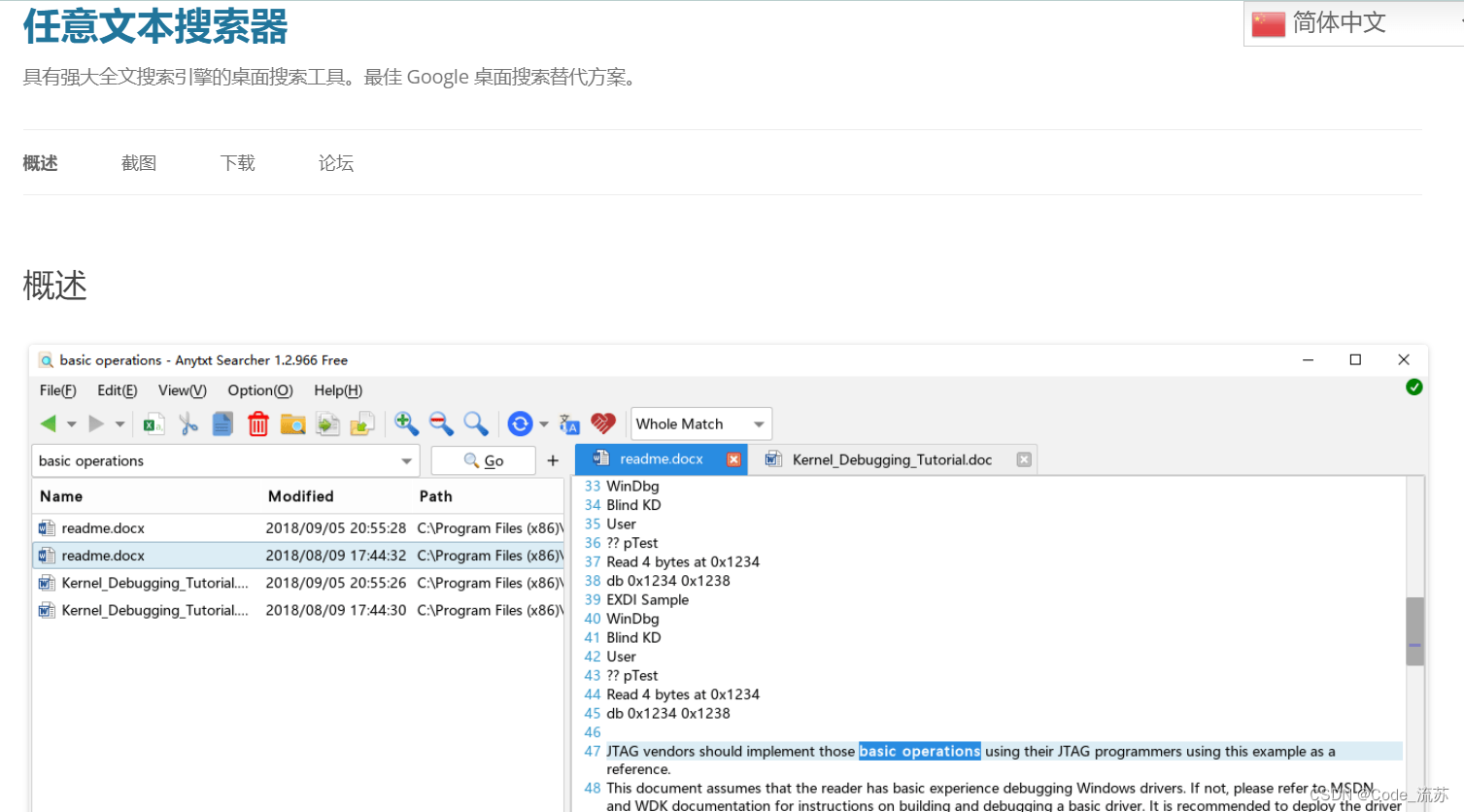1464x812 pixels.
Task: Close the Kernel_Debugging_Tutorial.doc tab
Action: click(1024, 459)
